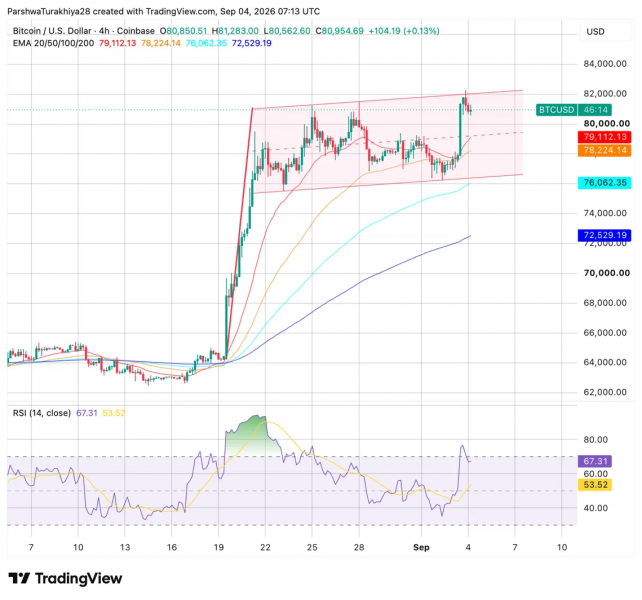Click the 10 date label left of 13
Screen dimensions: 642x600
coord(78,547)
